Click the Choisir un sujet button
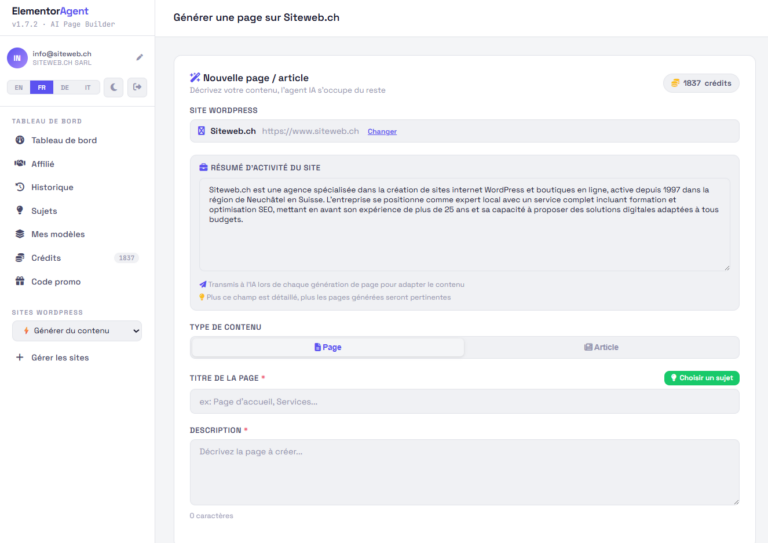This screenshot has width=768, height=543. click(701, 378)
